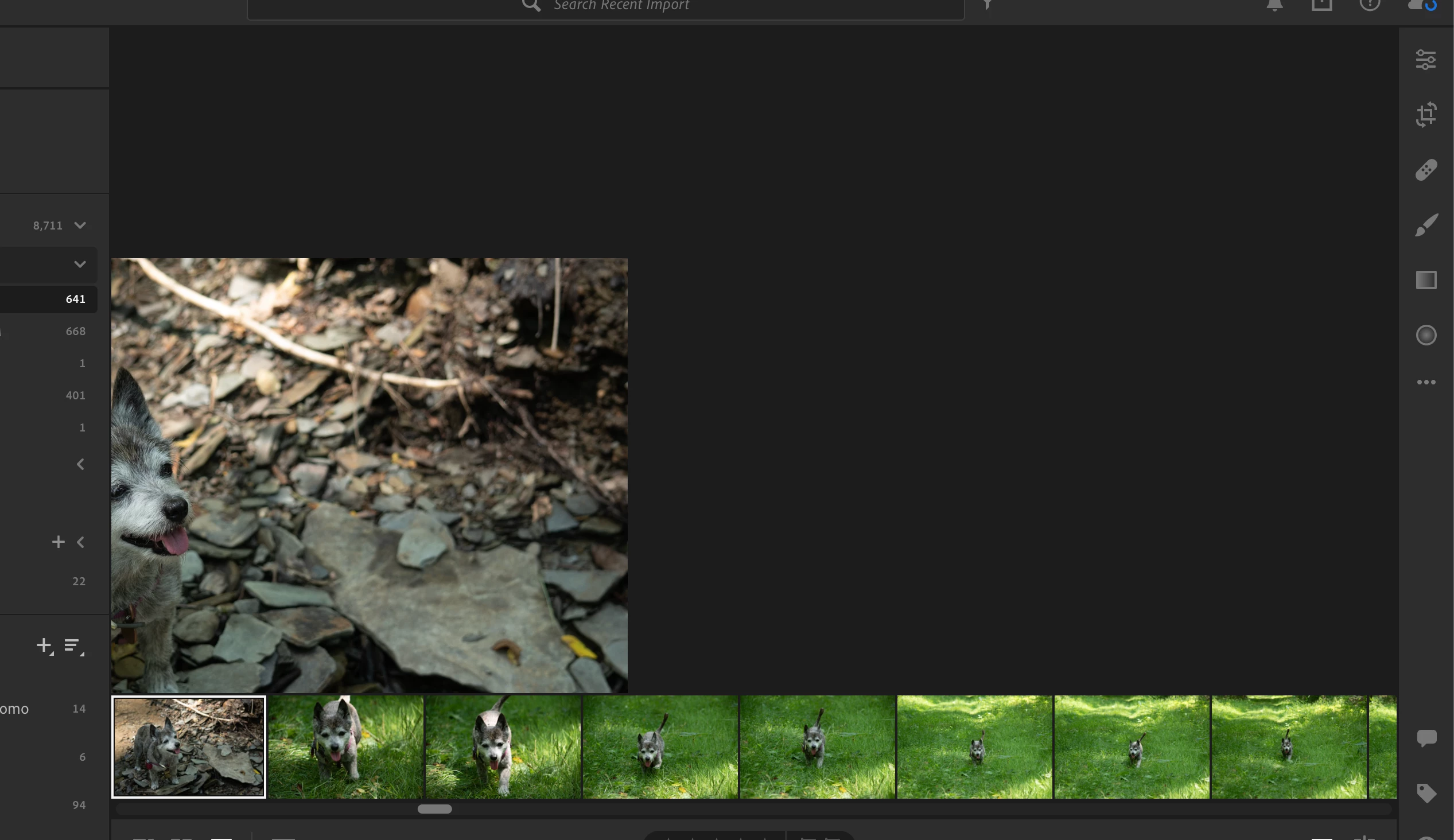Open the Edit sliders panel
The width and height of the screenshot is (1454, 840).
1426,60
